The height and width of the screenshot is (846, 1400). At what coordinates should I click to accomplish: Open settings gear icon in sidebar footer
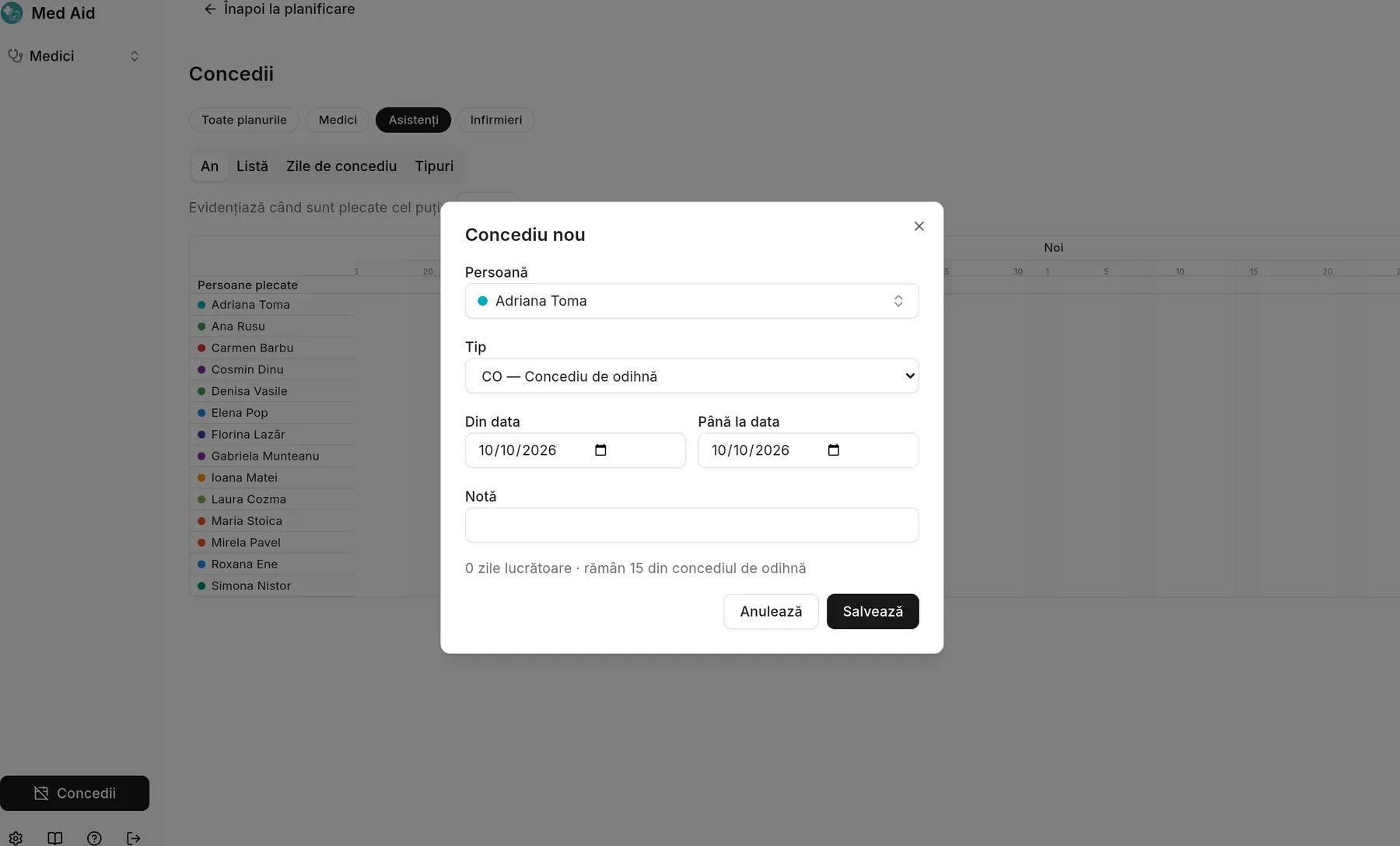(x=16, y=837)
